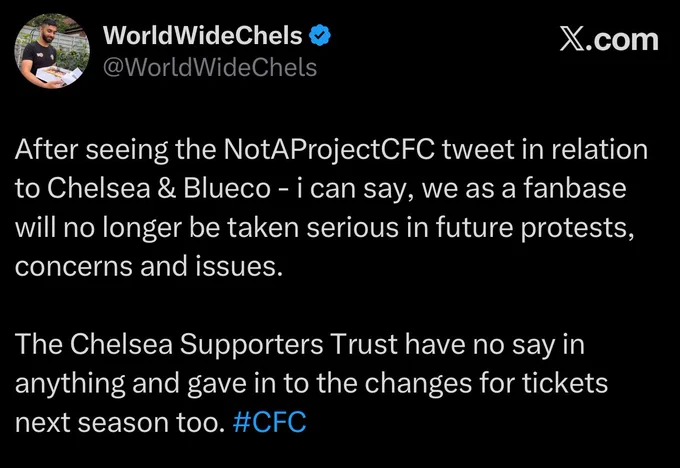Click the line "concerns and issues."

(x=149, y=266)
